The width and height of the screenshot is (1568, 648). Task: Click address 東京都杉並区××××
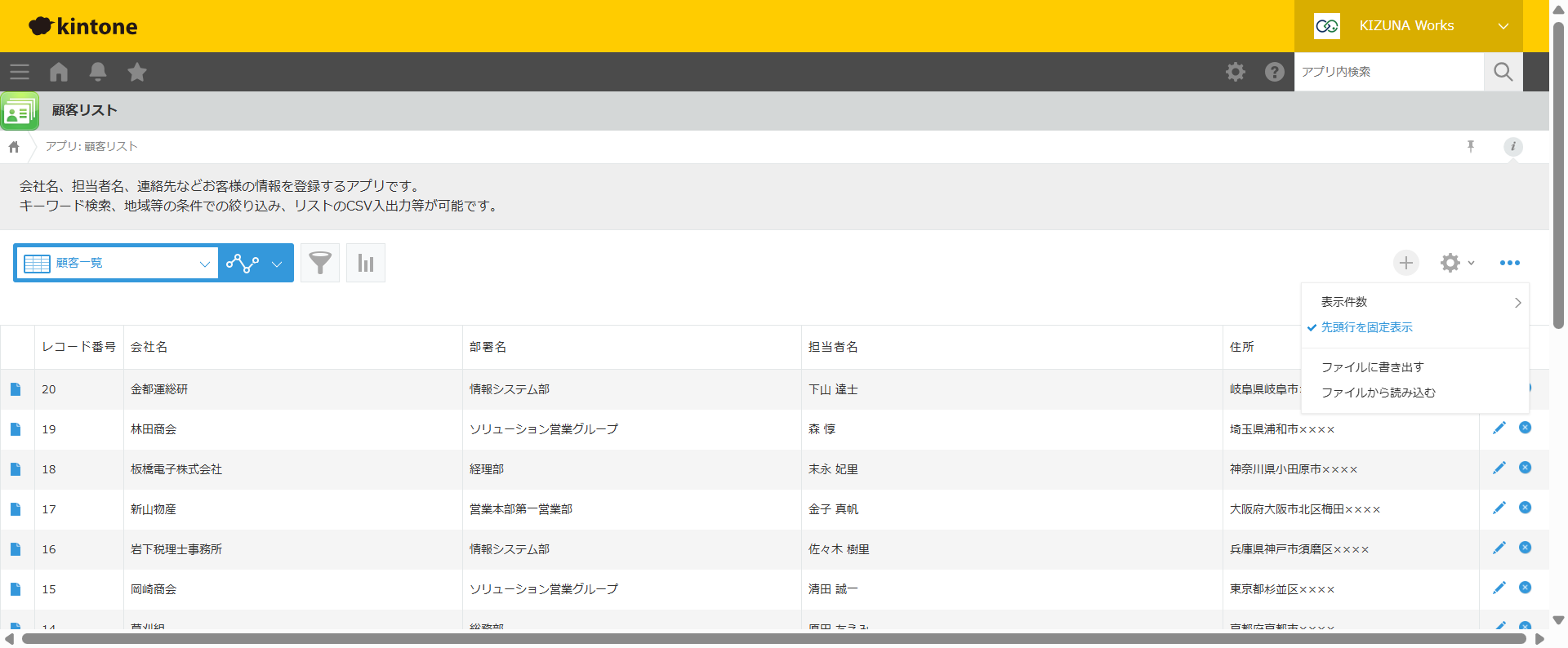coord(1282,589)
